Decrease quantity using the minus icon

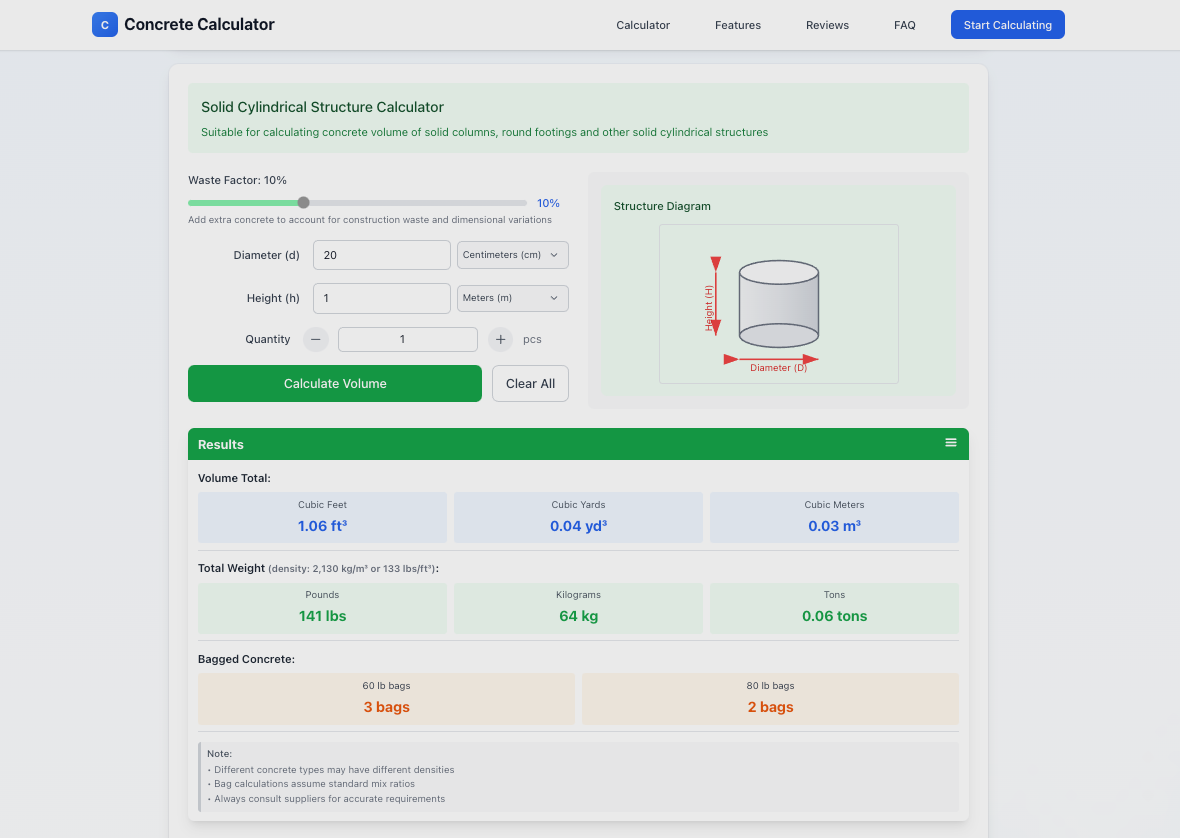315,339
